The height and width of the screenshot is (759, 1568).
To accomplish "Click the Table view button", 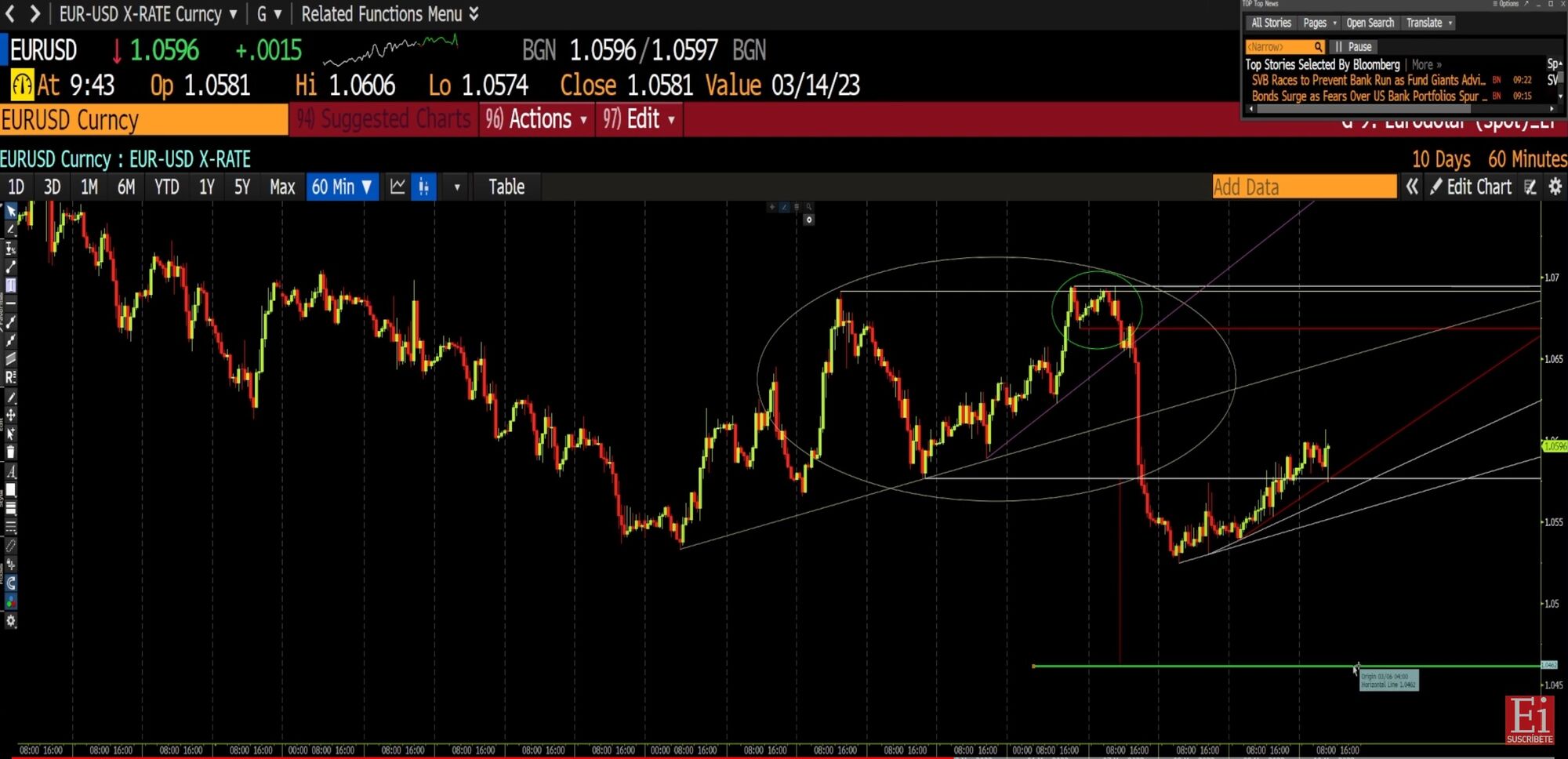I will (506, 187).
